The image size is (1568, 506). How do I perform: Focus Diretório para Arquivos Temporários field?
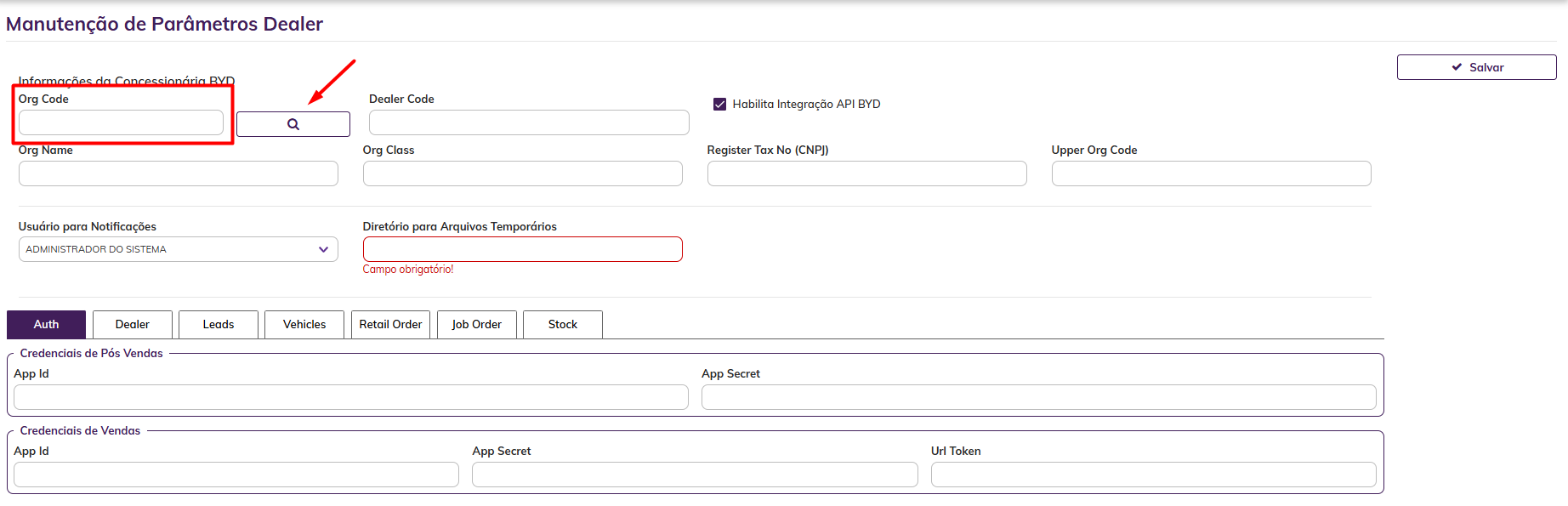[522, 249]
